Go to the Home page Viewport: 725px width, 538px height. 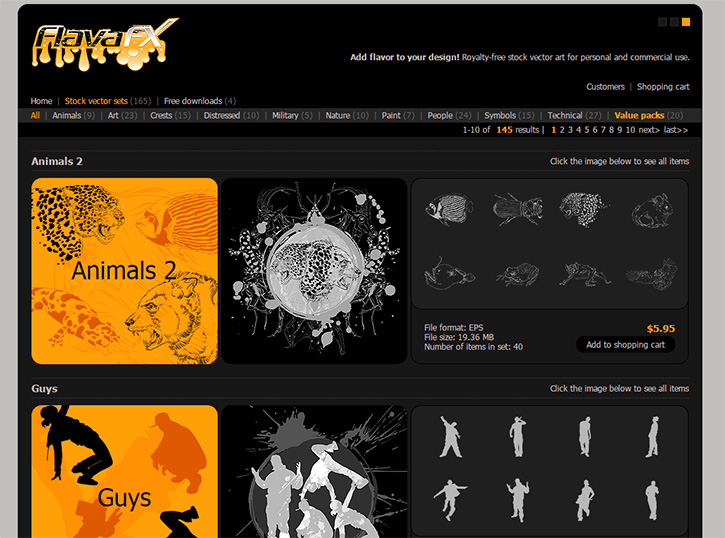coord(41,101)
